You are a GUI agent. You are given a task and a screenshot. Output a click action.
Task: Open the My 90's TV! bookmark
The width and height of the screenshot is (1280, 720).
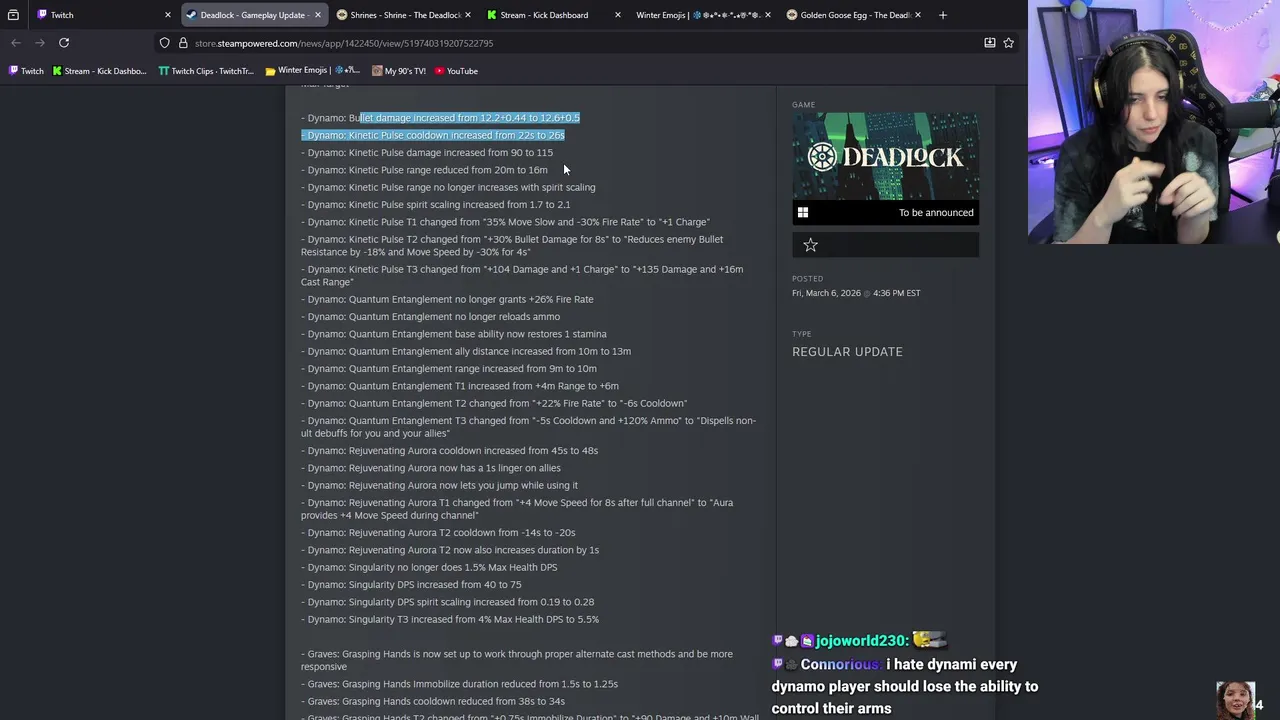(399, 71)
